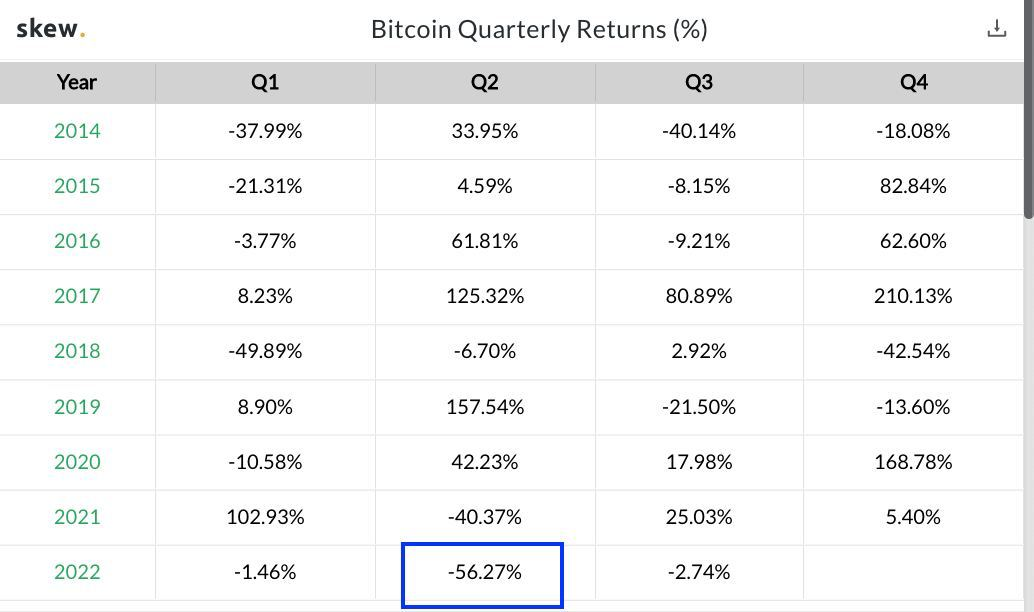Viewport: 1034px width, 612px height.
Task: Open the 2017 year link
Action: tap(77, 296)
